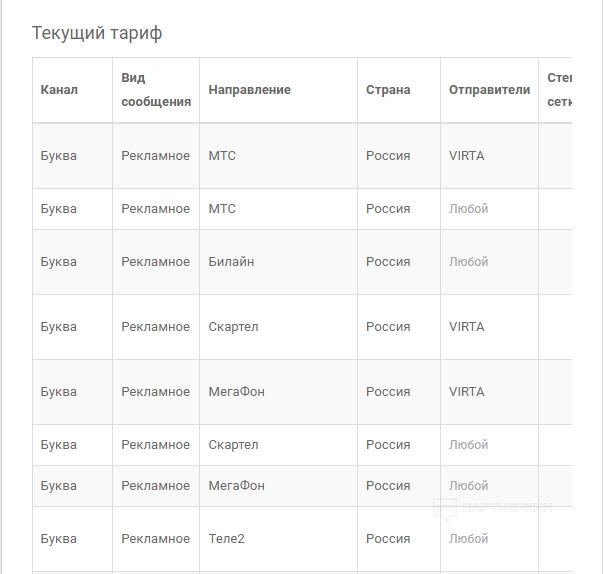Viewport: 603px width, 574px height.
Task: Click the Партнеркин watermark chat bubble icon
Action: pyautogui.click(x=445, y=508)
